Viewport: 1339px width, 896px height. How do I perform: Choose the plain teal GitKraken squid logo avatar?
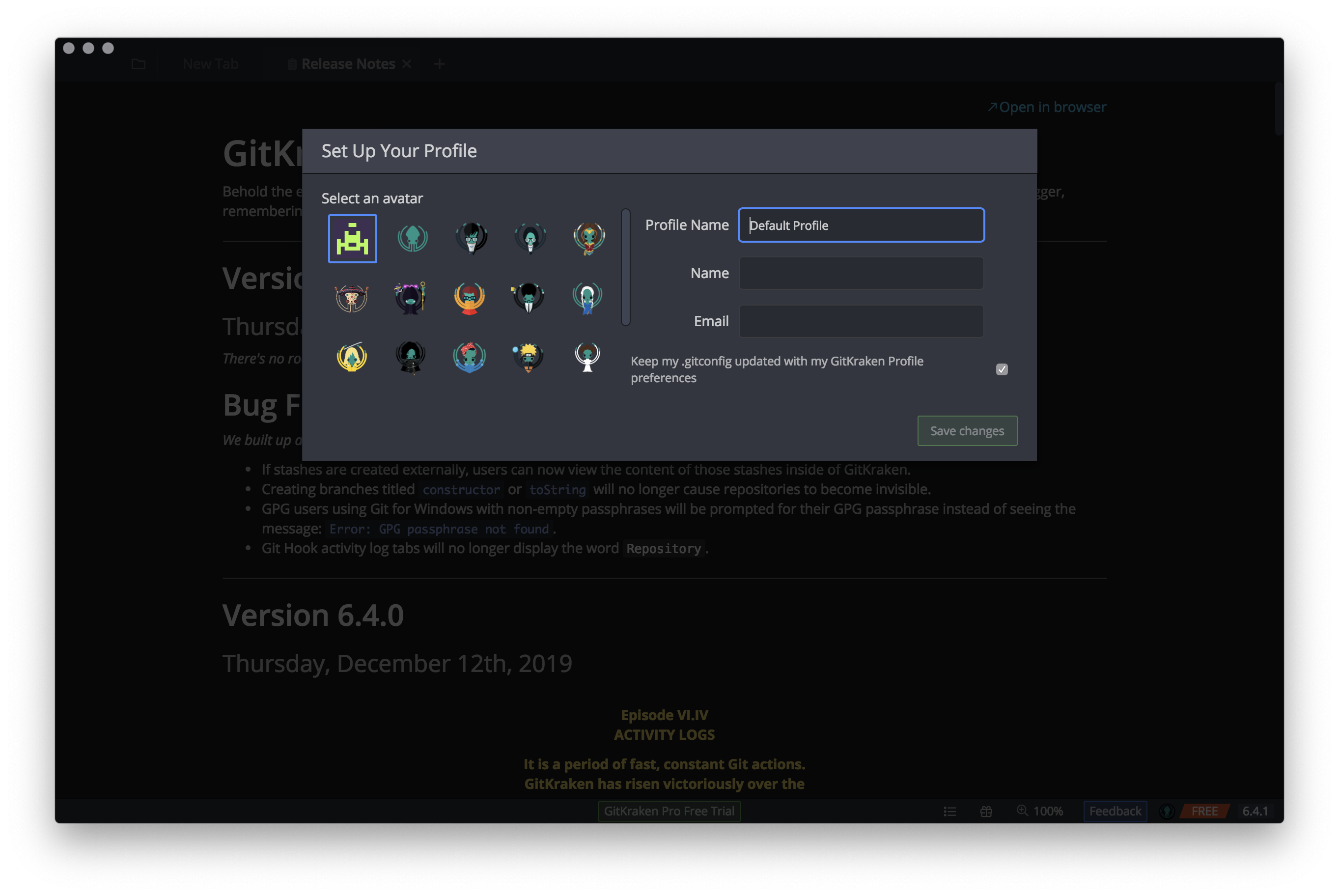pyautogui.click(x=413, y=238)
